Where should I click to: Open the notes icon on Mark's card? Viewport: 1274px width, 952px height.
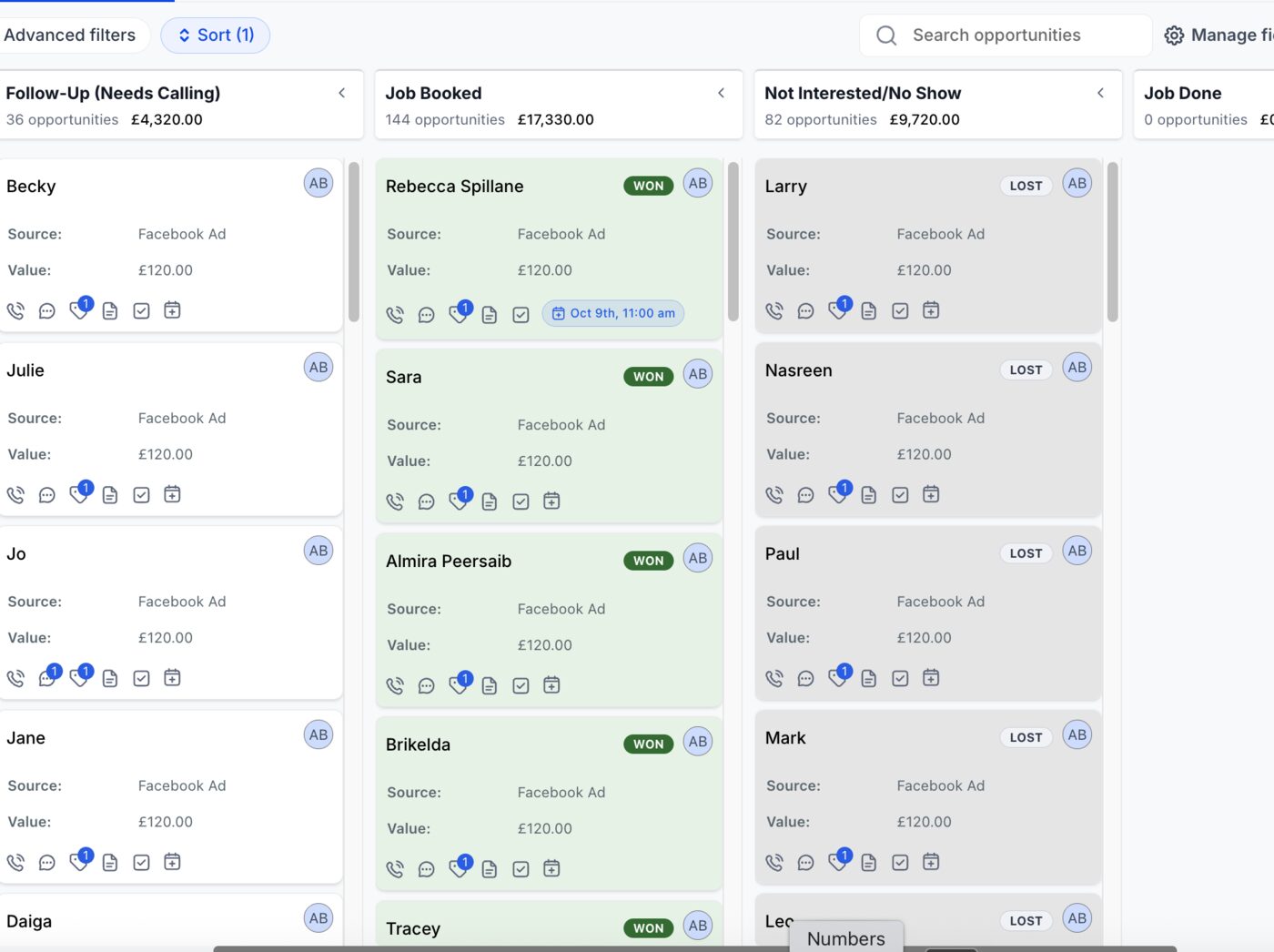tap(869, 862)
